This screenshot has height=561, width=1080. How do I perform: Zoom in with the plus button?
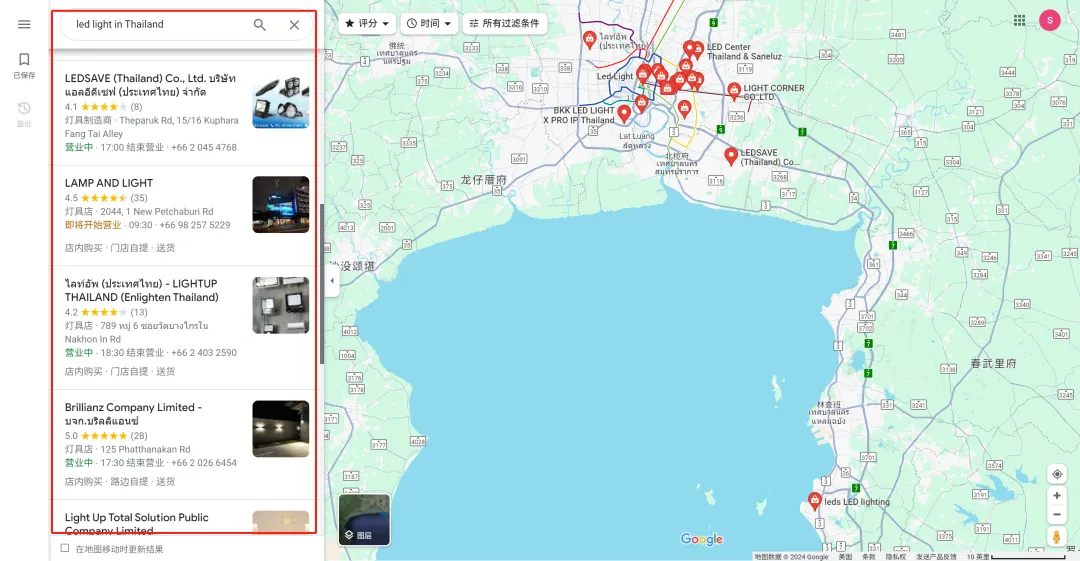coord(1056,496)
